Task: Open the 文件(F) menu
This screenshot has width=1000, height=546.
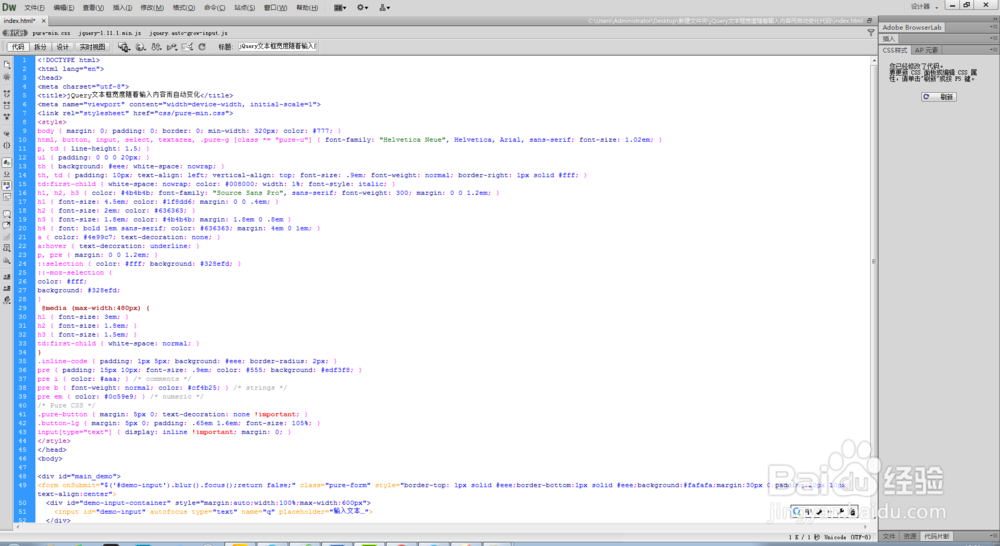Action: pyautogui.click(x=34, y=8)
